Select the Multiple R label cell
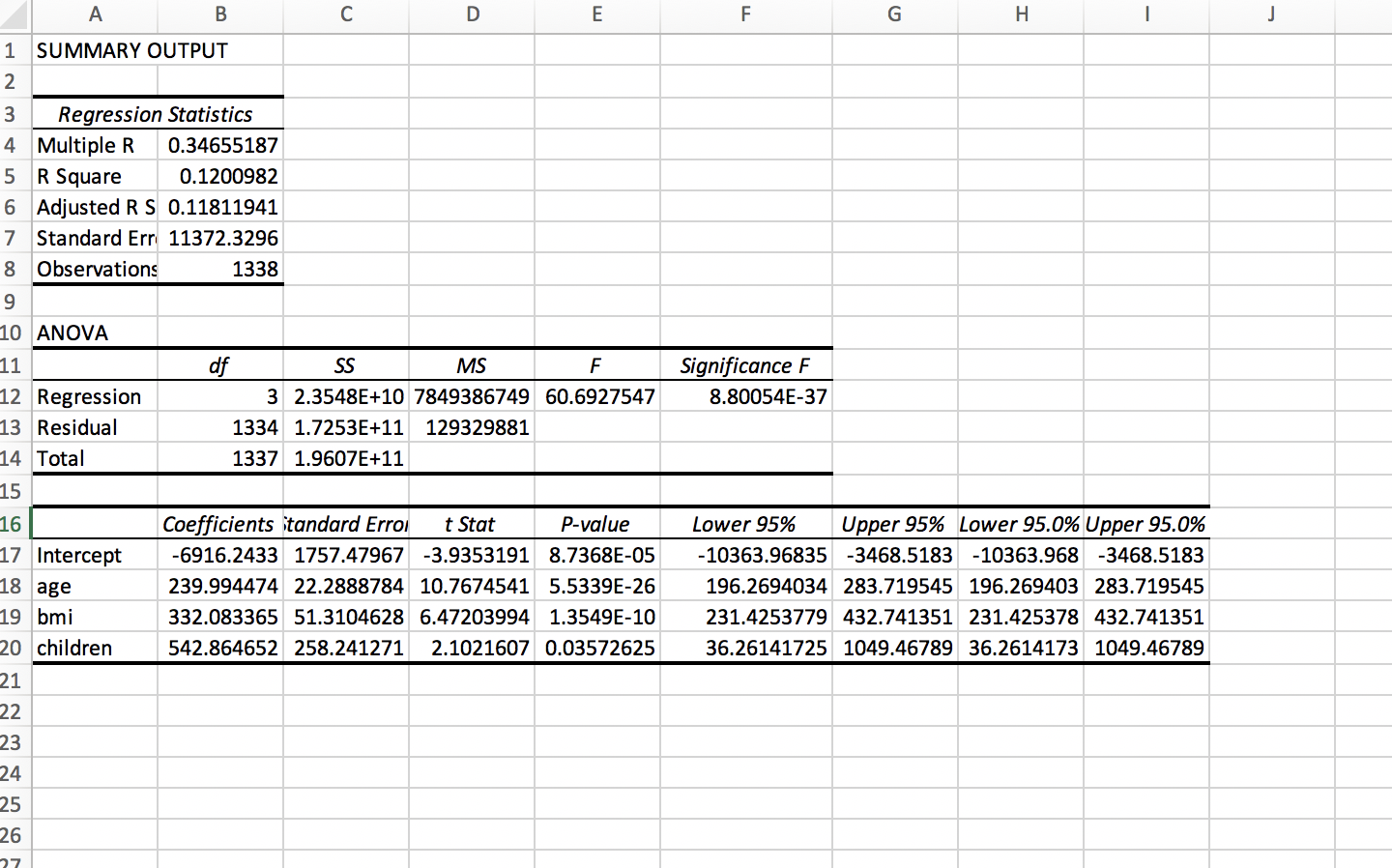Viewport: 1392px width, 868px height. 85,145
